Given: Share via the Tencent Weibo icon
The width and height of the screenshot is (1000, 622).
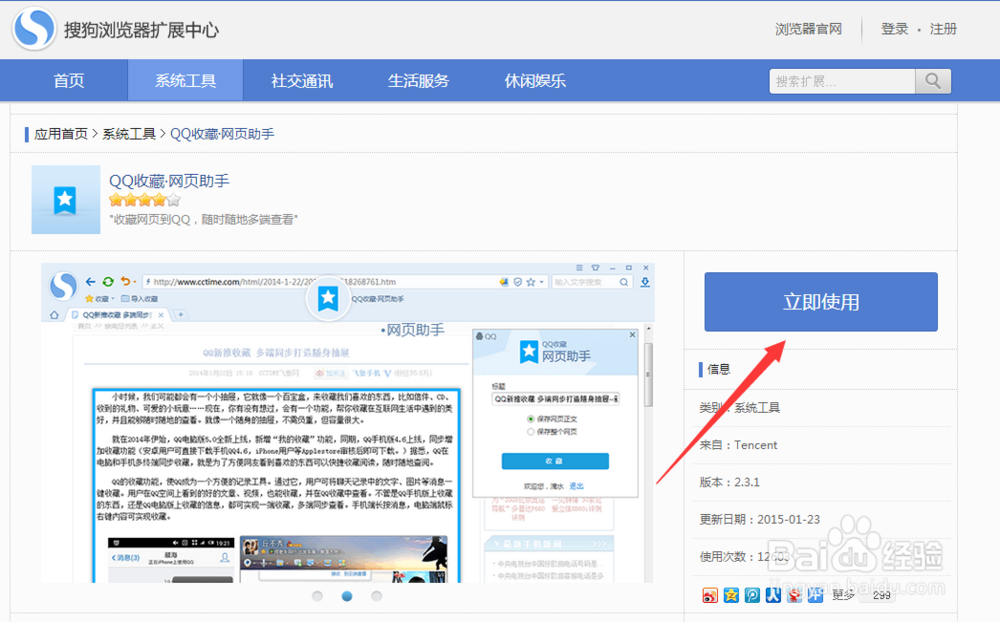Looking at the screenshot, I should tap(752, 595).
